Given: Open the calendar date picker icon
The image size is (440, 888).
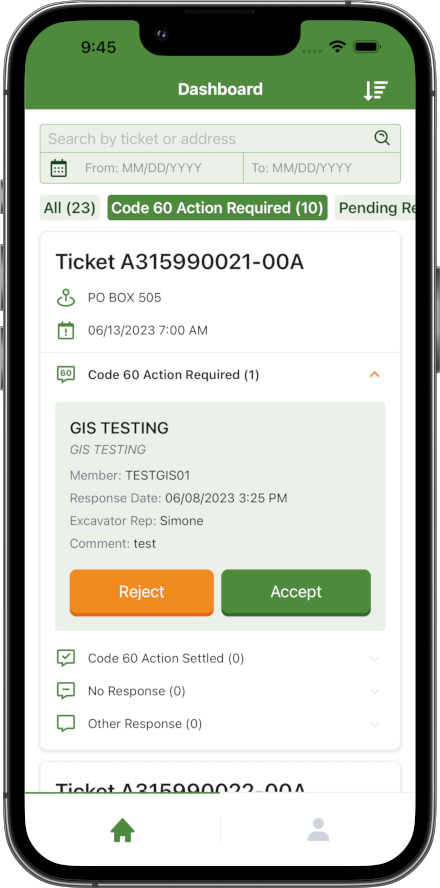Looking at the screenshot, I should pos(59,168).
